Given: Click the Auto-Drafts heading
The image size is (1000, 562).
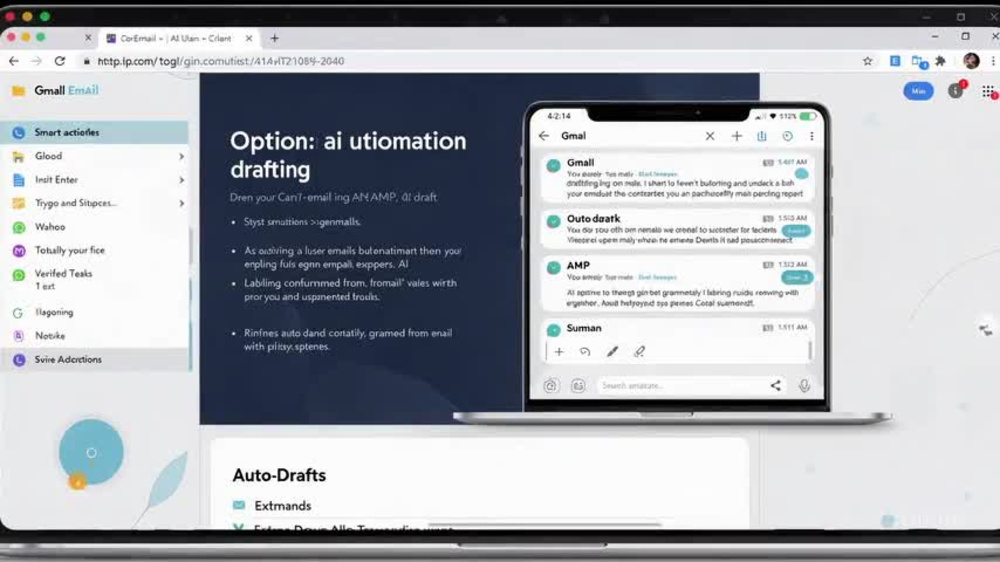Looking at the screenshot, I should pyautogui.click(x=279, y=475).
